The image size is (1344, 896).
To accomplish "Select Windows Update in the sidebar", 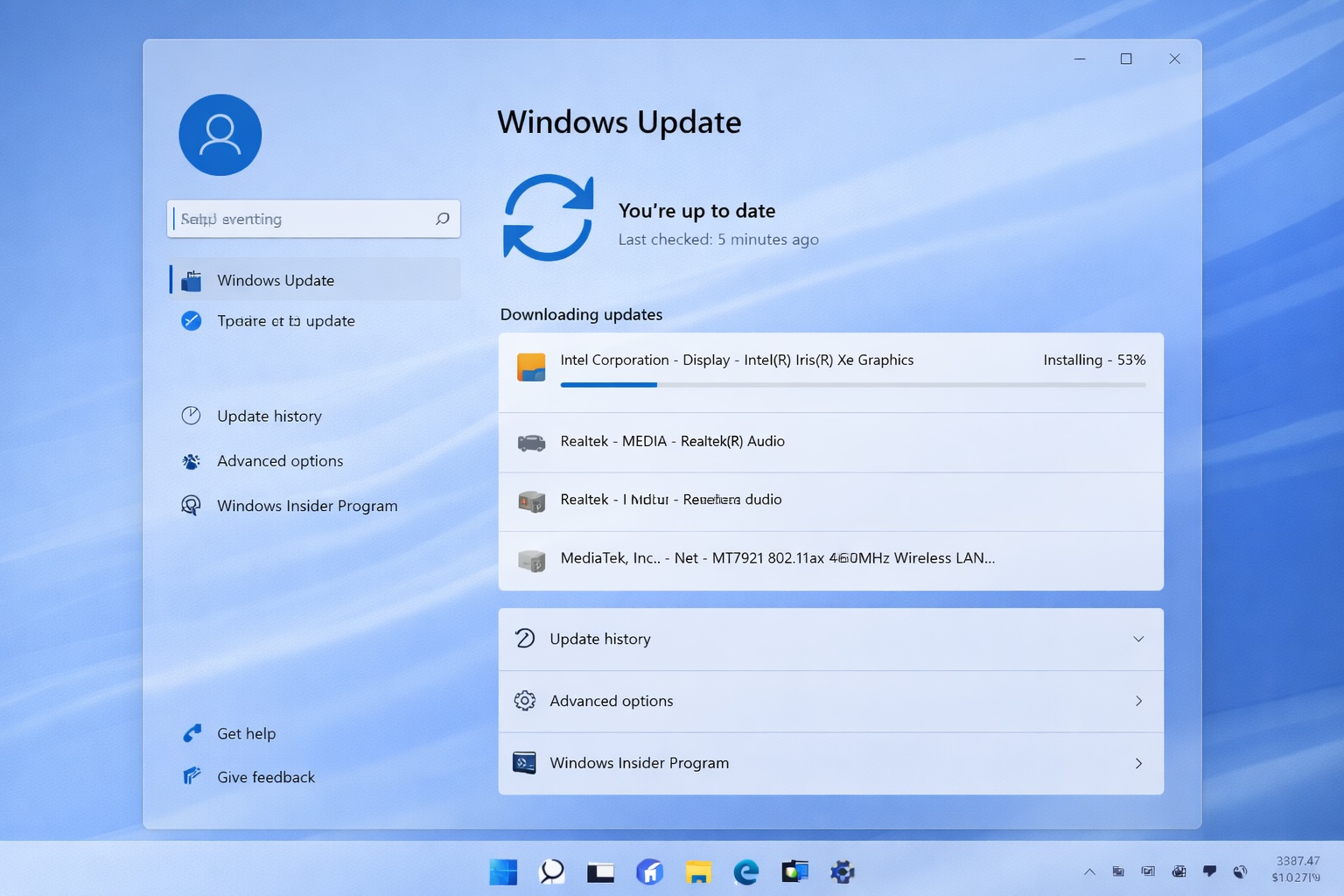I will (x=275, y=280).
